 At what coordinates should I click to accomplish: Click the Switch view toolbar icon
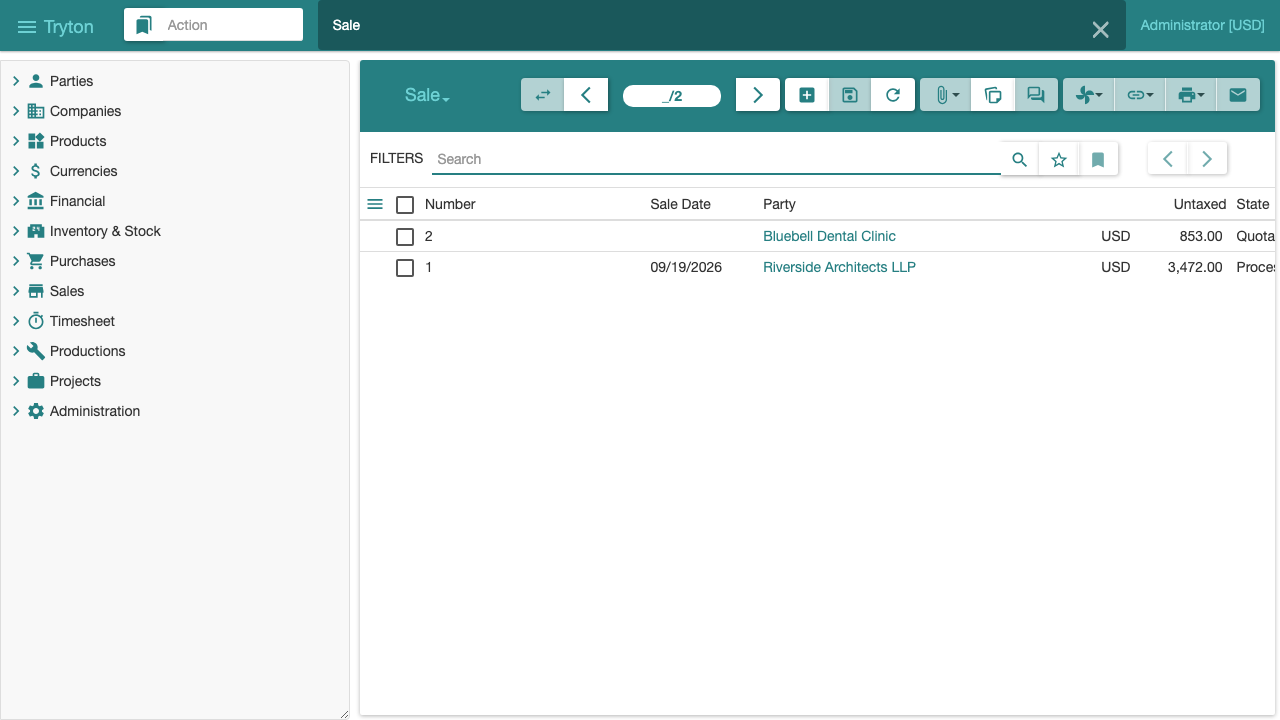pyautogui.click(x=543, y=95)
